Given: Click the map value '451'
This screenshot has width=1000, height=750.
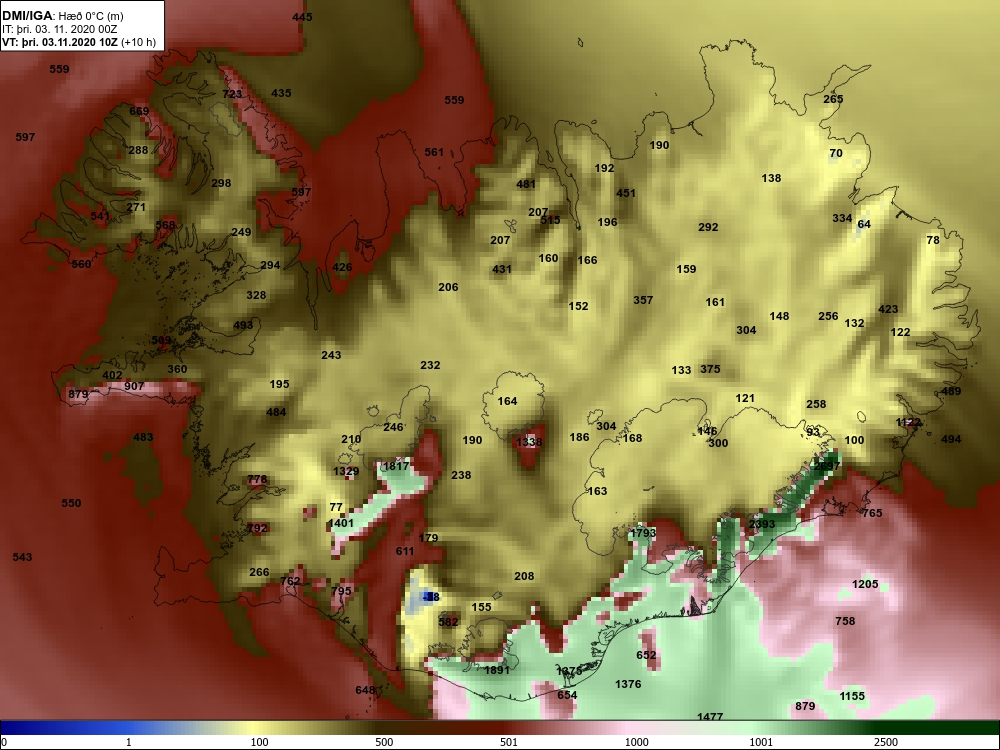Looking at the screenshot, I should [x=626, y=193].
